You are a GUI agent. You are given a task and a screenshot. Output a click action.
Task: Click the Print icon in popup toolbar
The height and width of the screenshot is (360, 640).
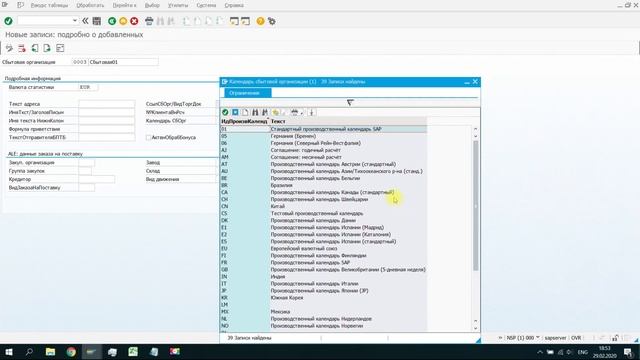[294, 112]
